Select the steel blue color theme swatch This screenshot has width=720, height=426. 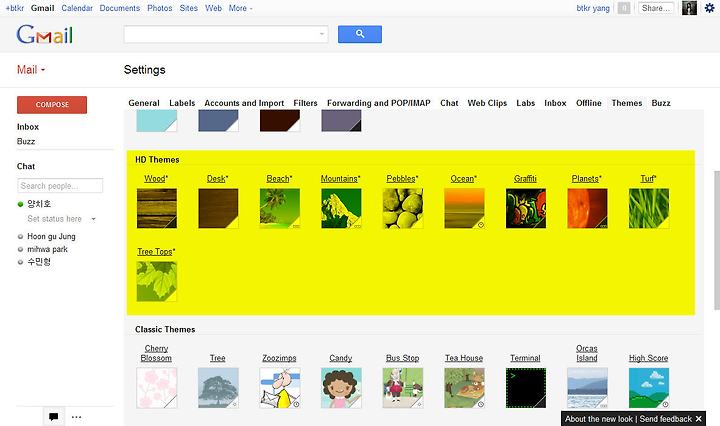(218, 121)
